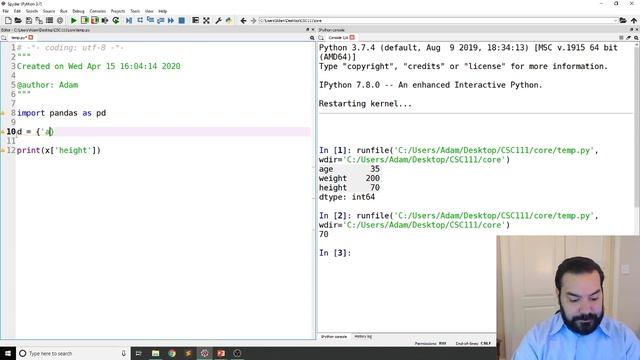
Task: Open the Windows Start menu
Action: [x=8, y=353]
